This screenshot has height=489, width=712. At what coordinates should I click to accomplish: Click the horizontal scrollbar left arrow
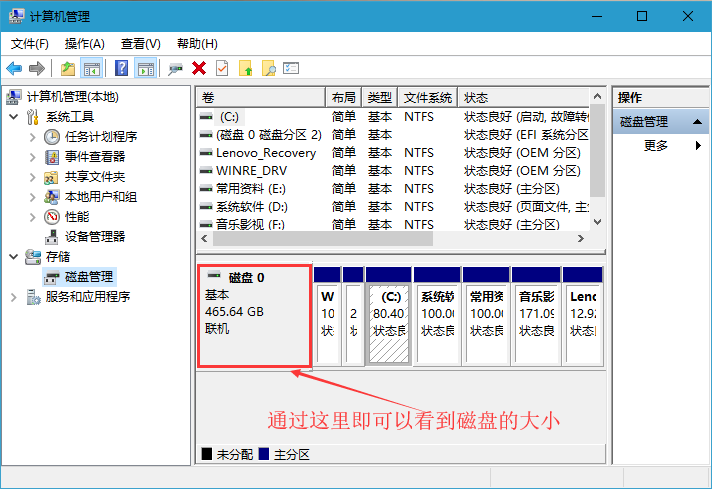pos(204,238)
